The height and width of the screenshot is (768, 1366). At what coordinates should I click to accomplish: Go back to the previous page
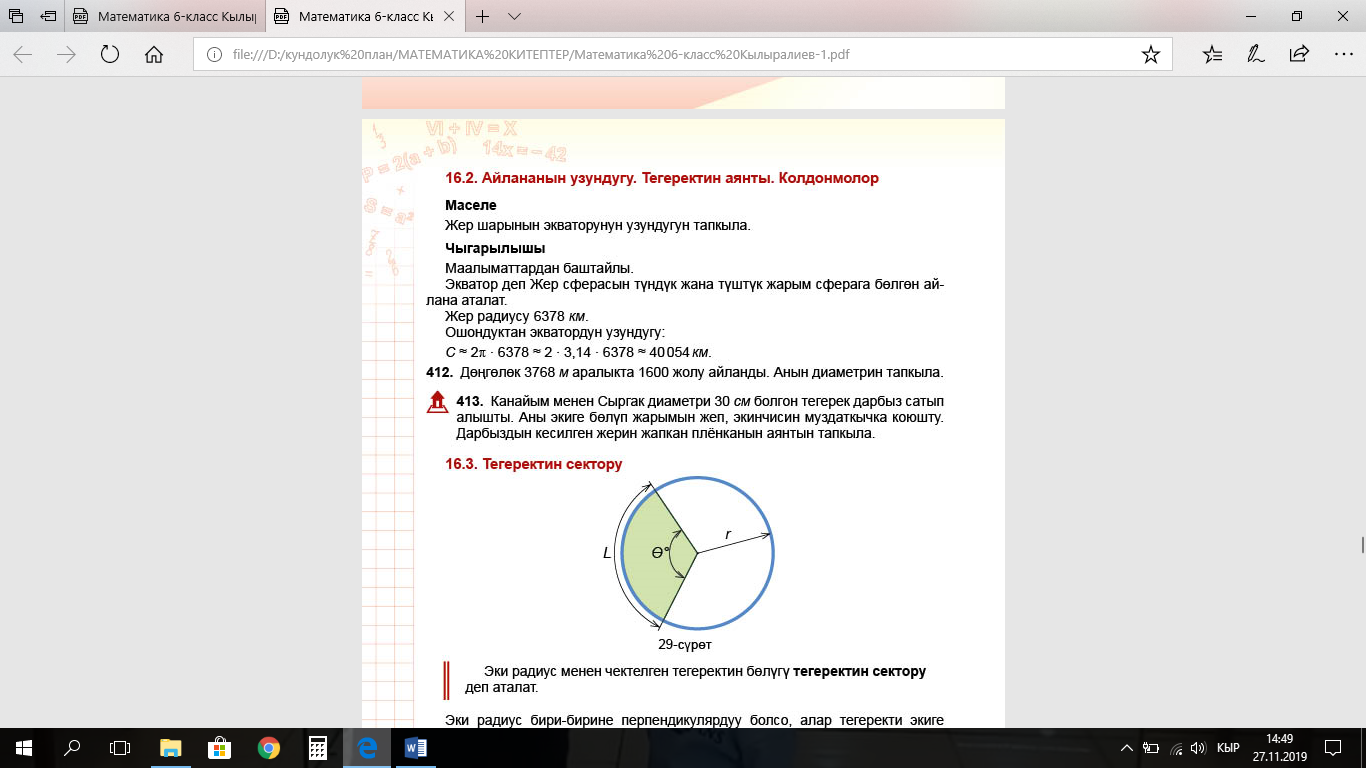pyautogui.click(x=22, y=55)
